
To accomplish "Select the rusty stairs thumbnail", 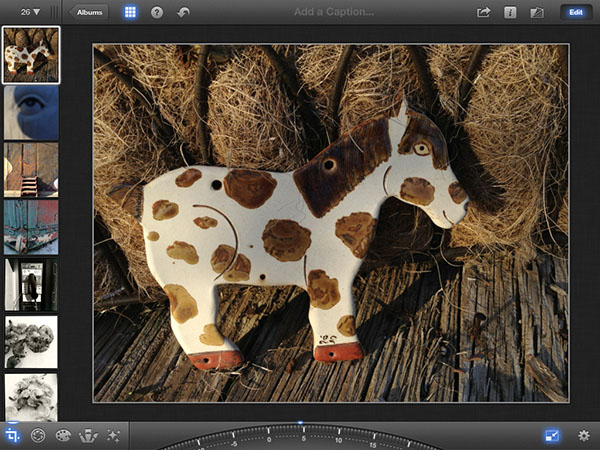I will point(31,170).
